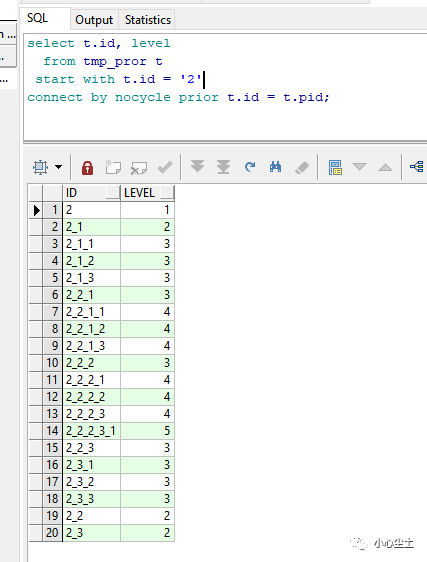The width and height of the screenshot is (427, 562).
Task: Click the previous record up triangle
Action: click(385, 167)
